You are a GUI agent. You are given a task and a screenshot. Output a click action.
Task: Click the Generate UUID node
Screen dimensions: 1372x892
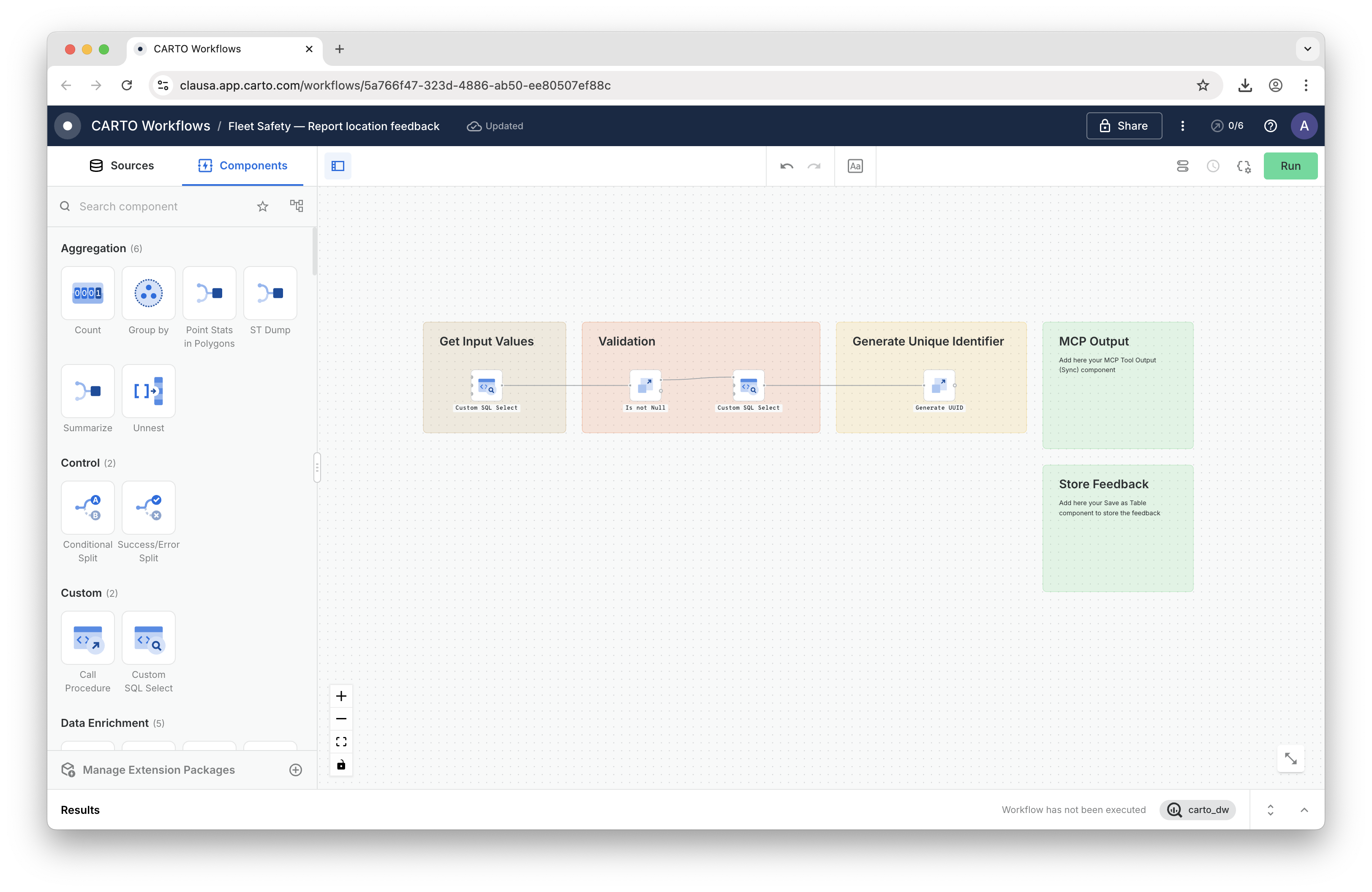click(939, 386)
